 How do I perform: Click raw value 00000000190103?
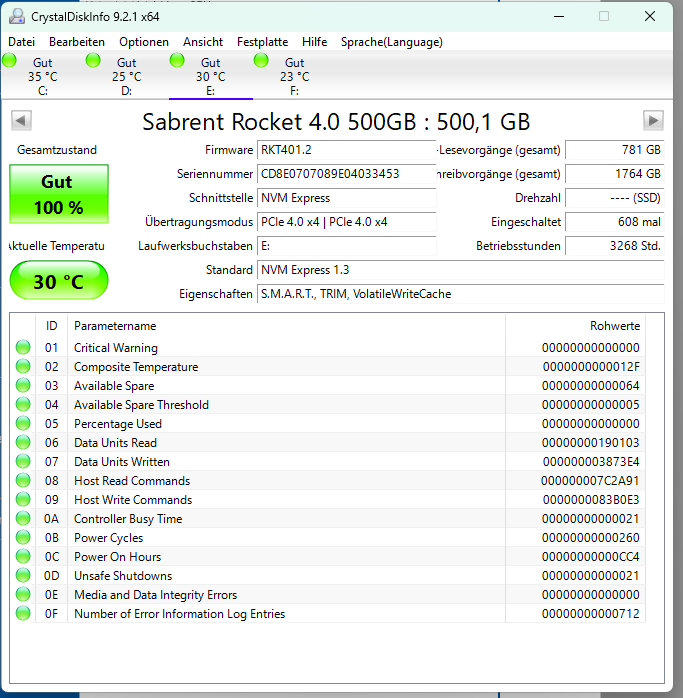(x=591, y=442)
